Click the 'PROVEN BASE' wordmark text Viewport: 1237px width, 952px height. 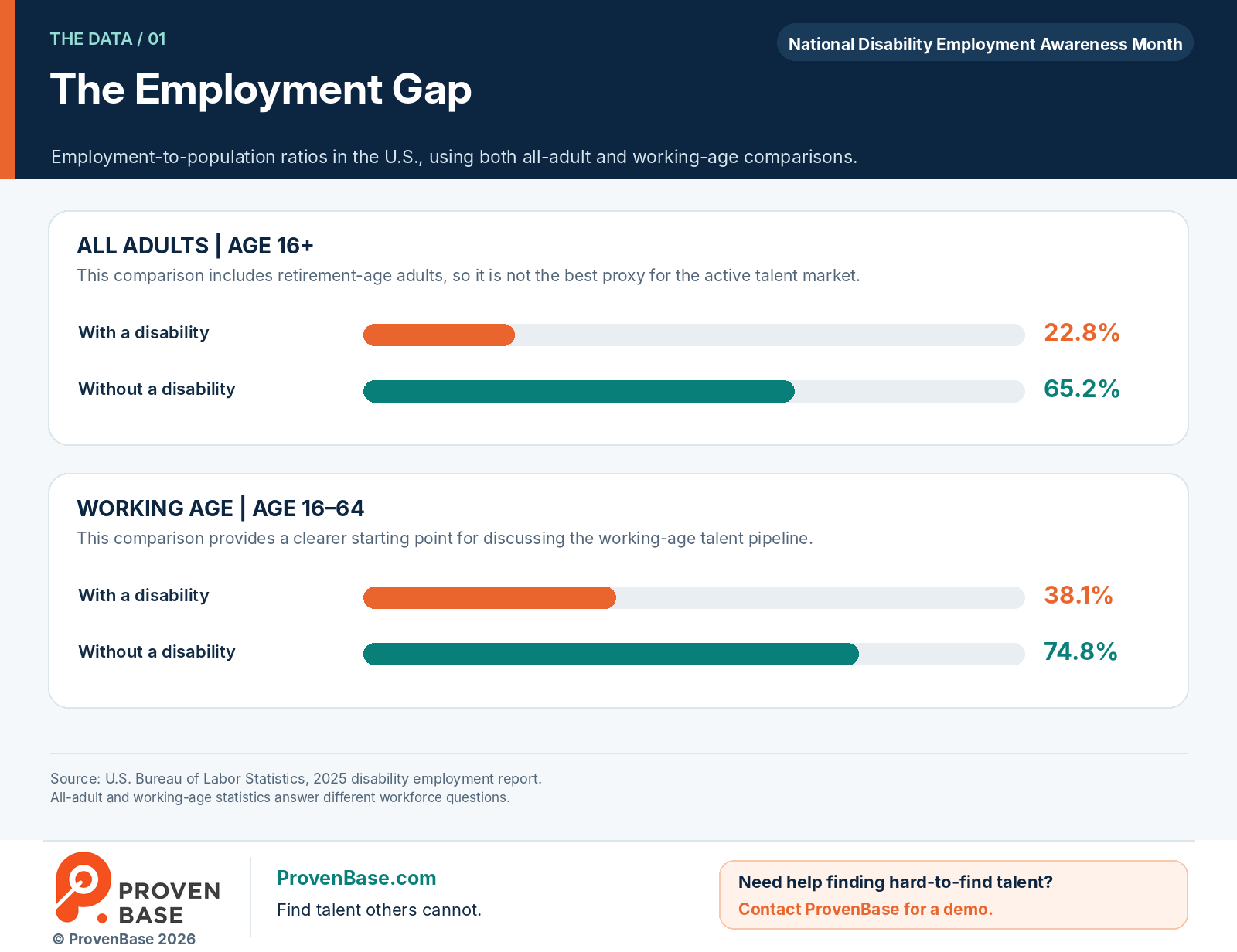169,903
